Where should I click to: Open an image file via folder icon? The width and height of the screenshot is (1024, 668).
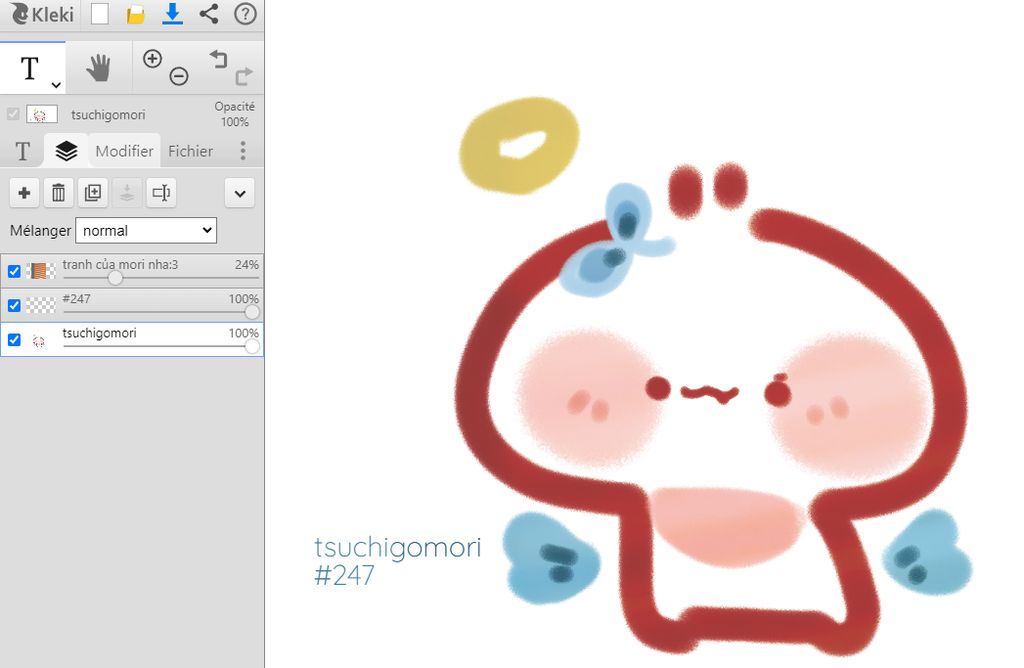[135, 14]
